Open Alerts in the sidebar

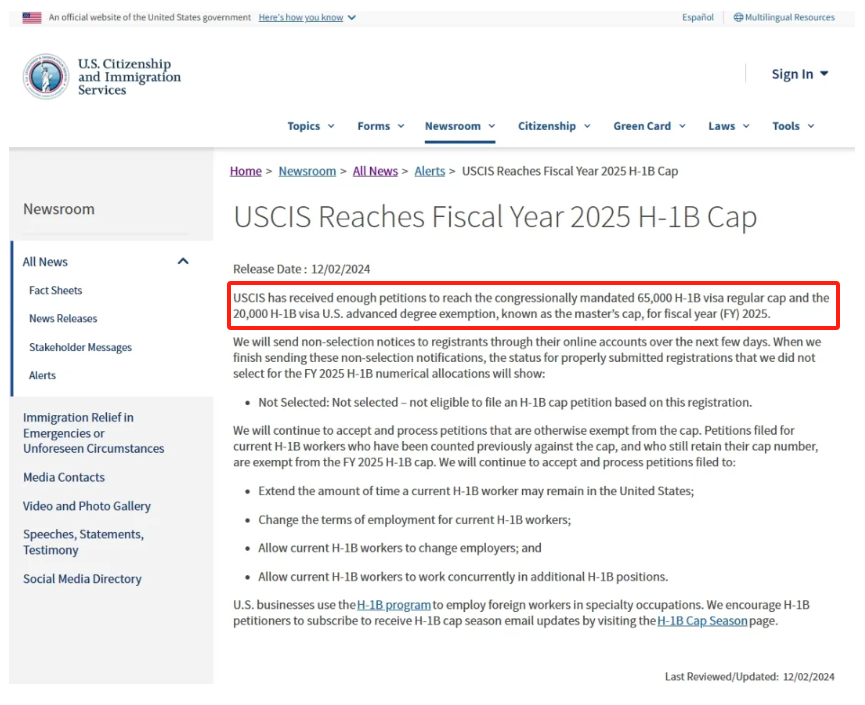click(x=42, y=376)
